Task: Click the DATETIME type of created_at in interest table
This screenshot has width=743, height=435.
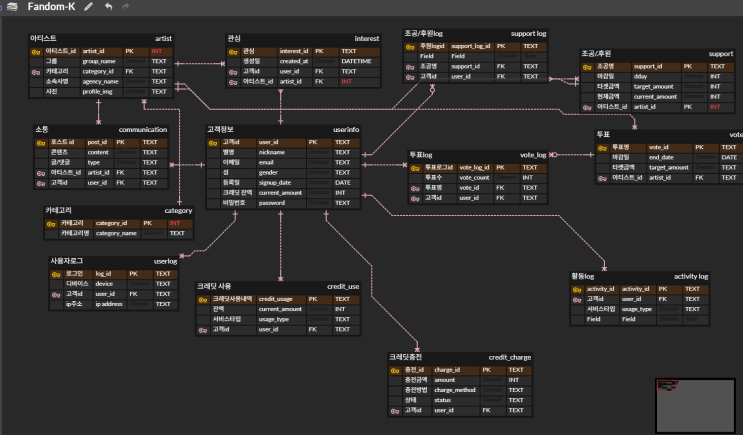Action: coord(360,62)
